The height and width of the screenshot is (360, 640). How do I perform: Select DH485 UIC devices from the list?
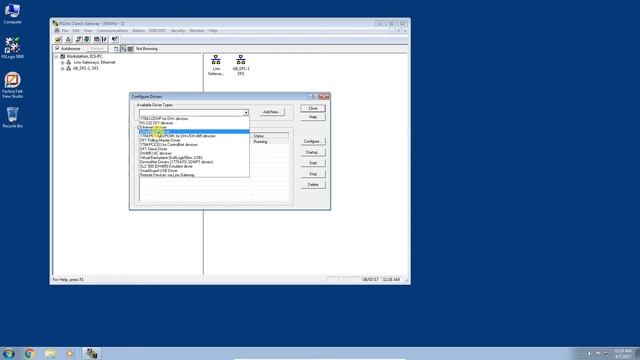(194, 153)
